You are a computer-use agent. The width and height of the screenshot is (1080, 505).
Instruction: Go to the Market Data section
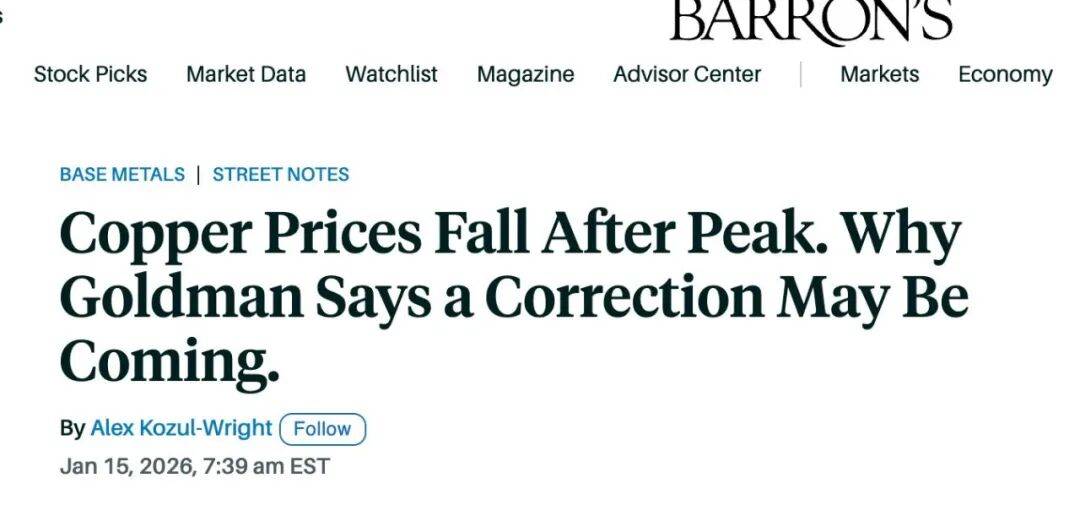[246, 74]
